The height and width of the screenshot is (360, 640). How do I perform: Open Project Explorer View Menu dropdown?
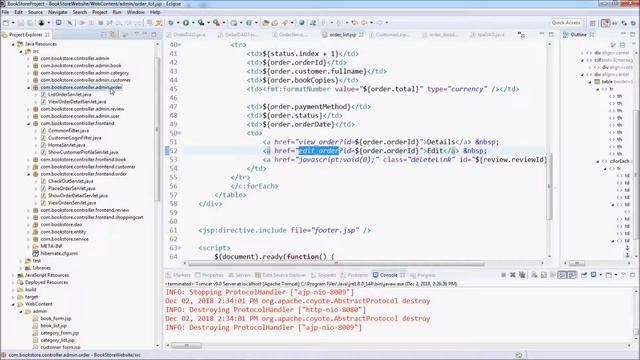[136, 34]
